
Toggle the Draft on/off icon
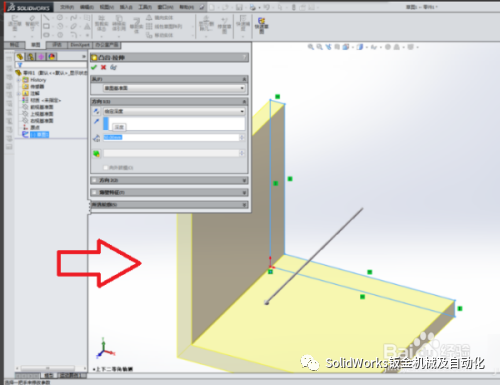click(96, 153)
